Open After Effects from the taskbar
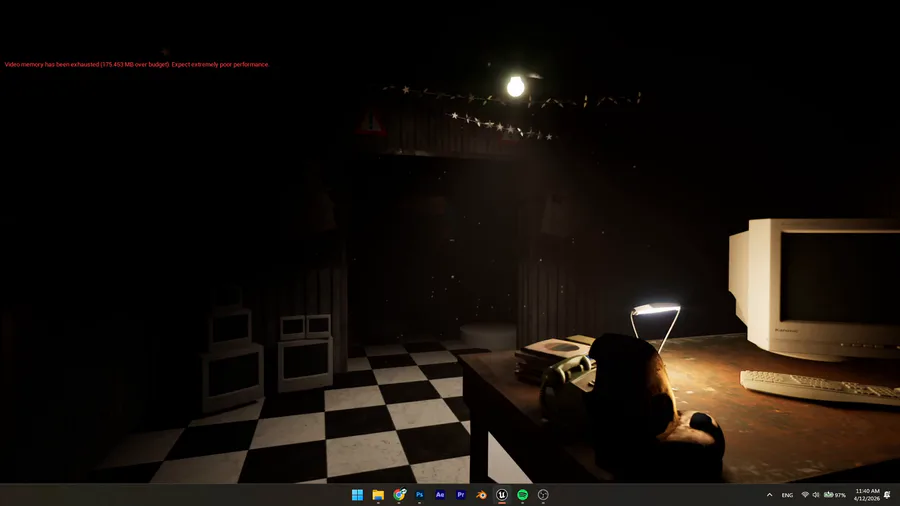The width and height of the screenshot is (900, 506). (440, 495)
